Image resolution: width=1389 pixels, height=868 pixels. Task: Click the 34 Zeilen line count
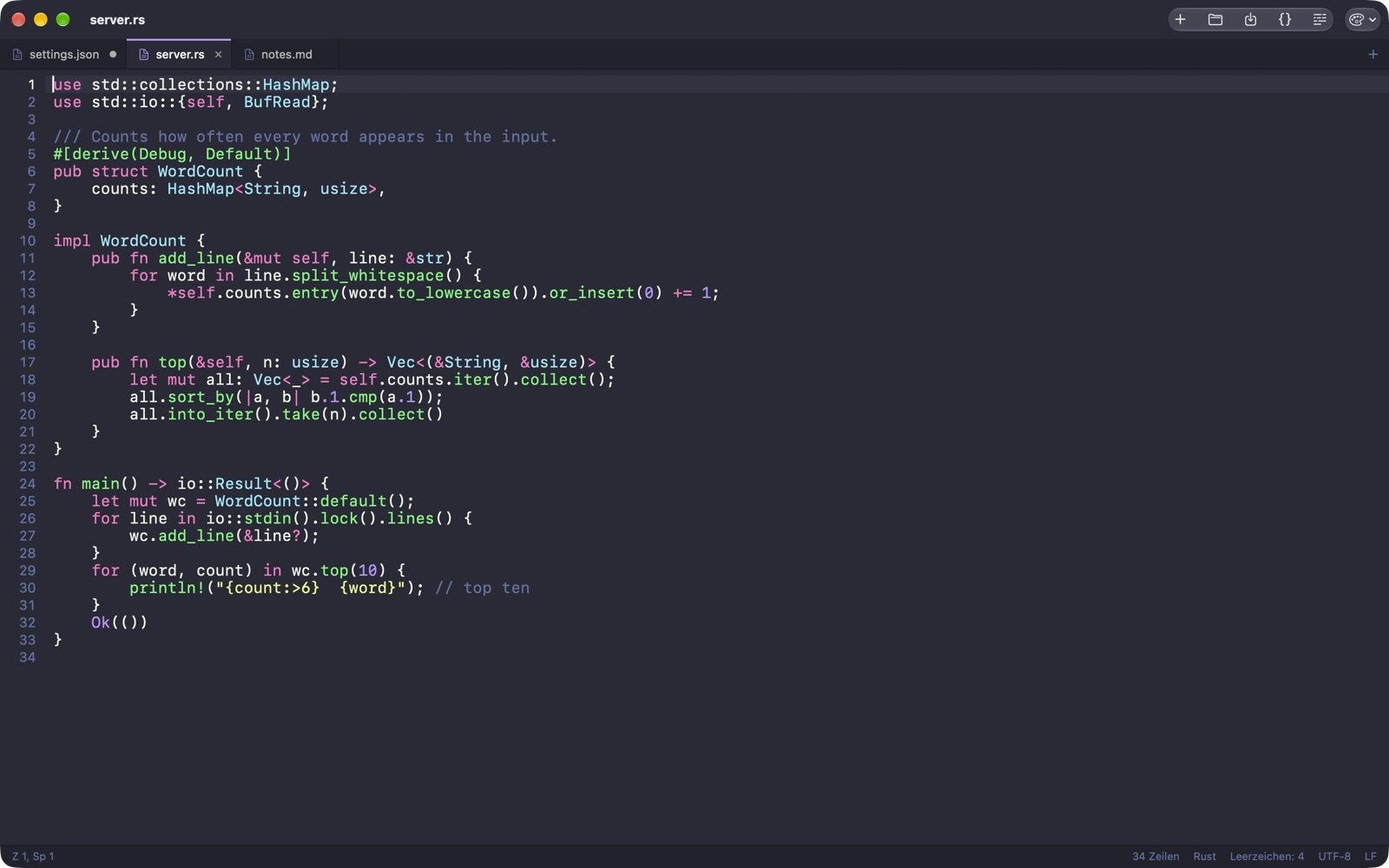tap(1155, 856)
